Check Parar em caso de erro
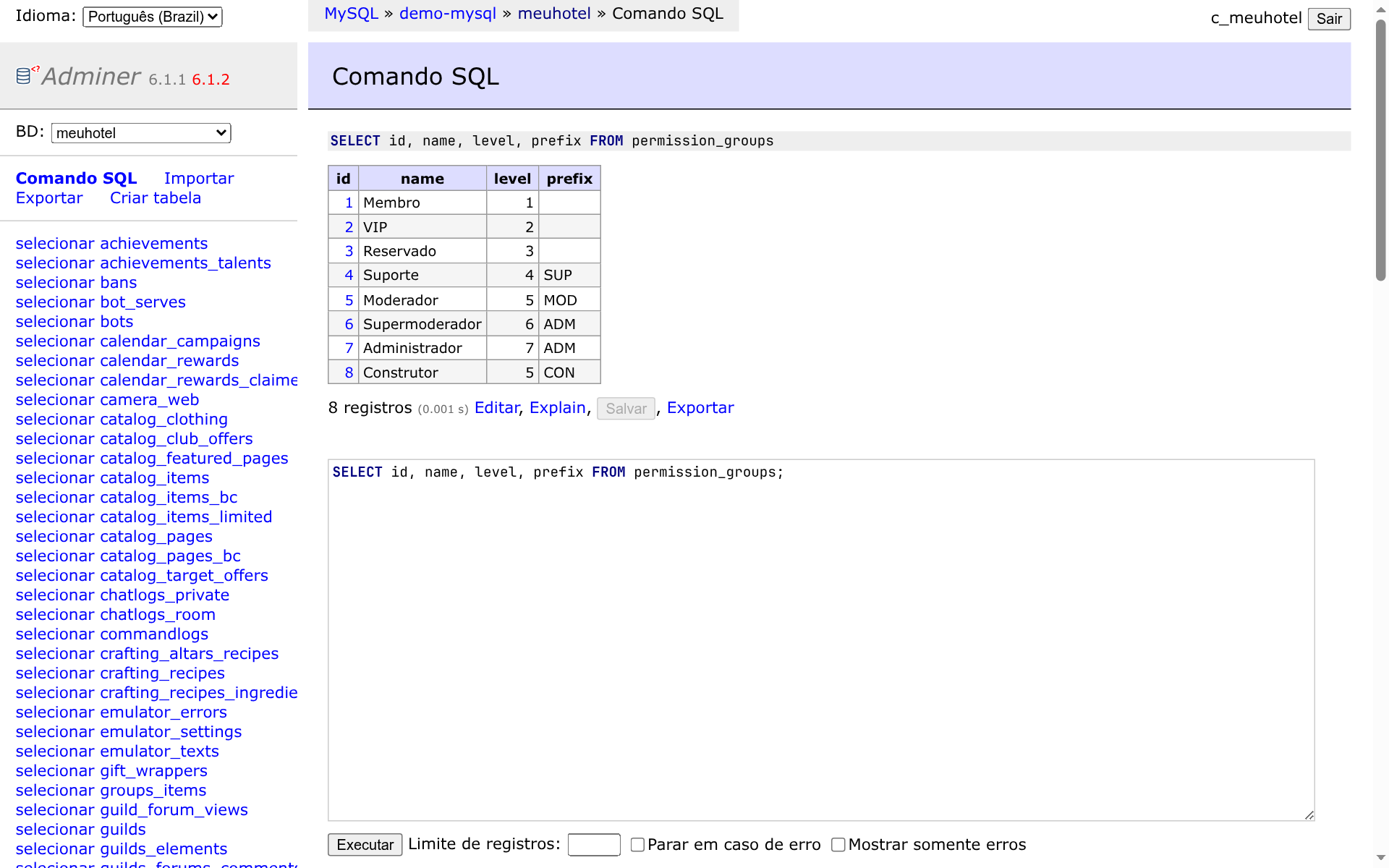This screenshot has width=1389, height=868. [637, 845]
